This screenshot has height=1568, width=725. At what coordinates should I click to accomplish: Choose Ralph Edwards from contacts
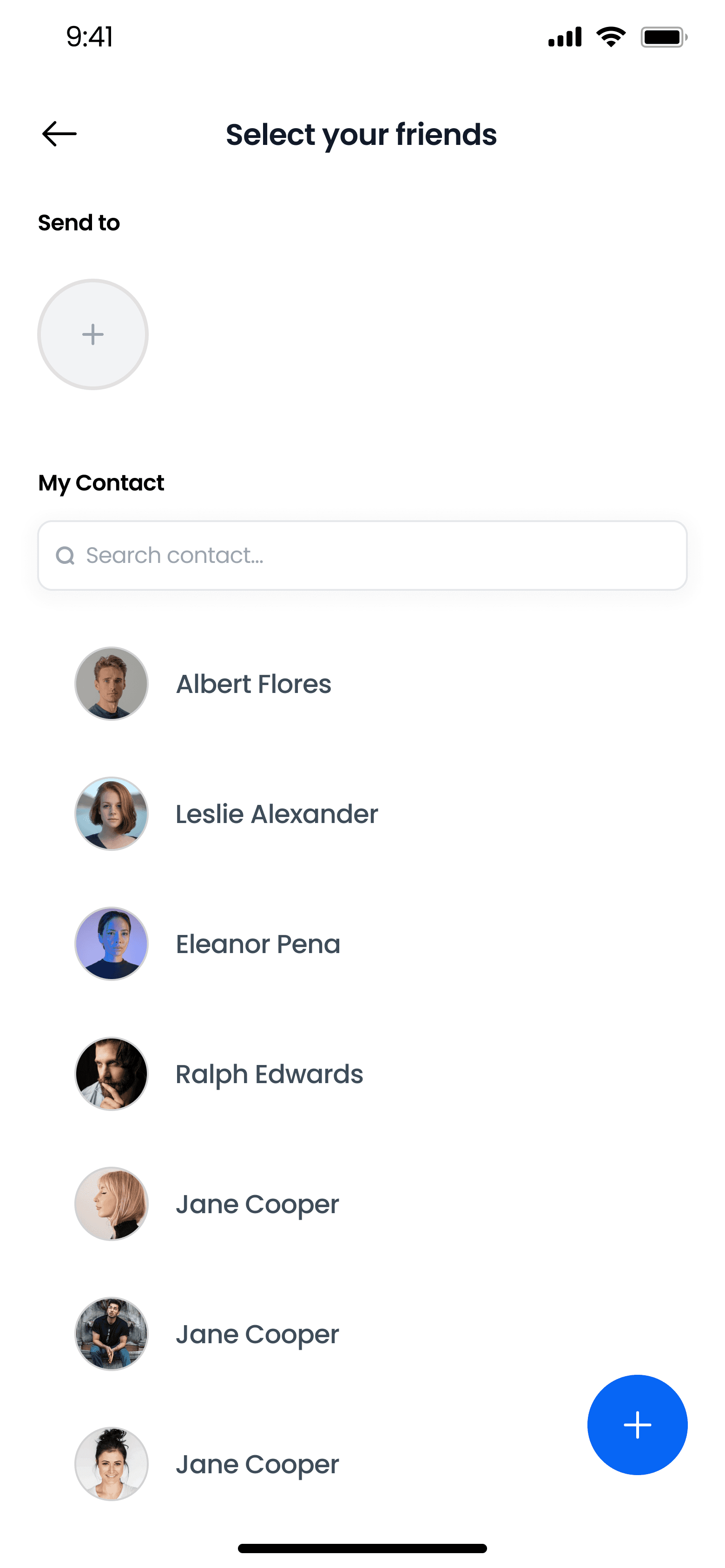pos(269,1074)
